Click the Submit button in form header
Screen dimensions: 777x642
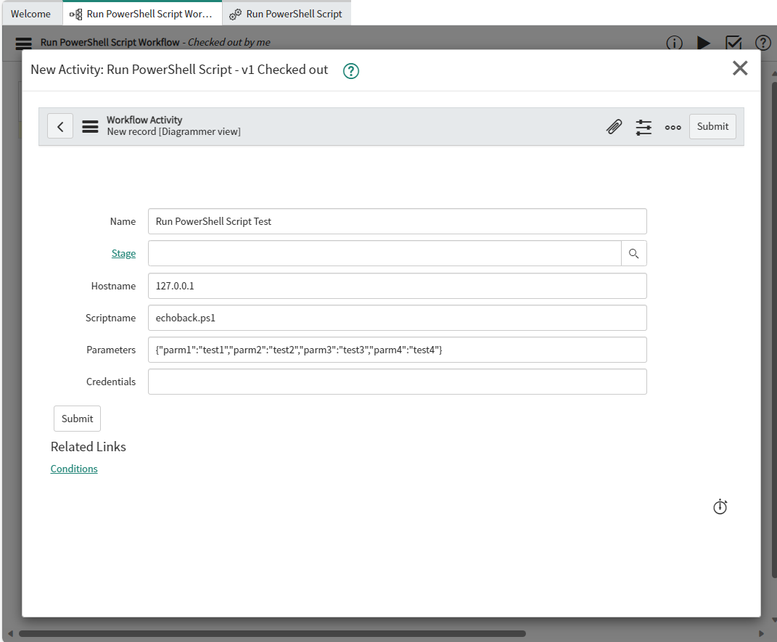pyautogui.click(x=713, y=126)
